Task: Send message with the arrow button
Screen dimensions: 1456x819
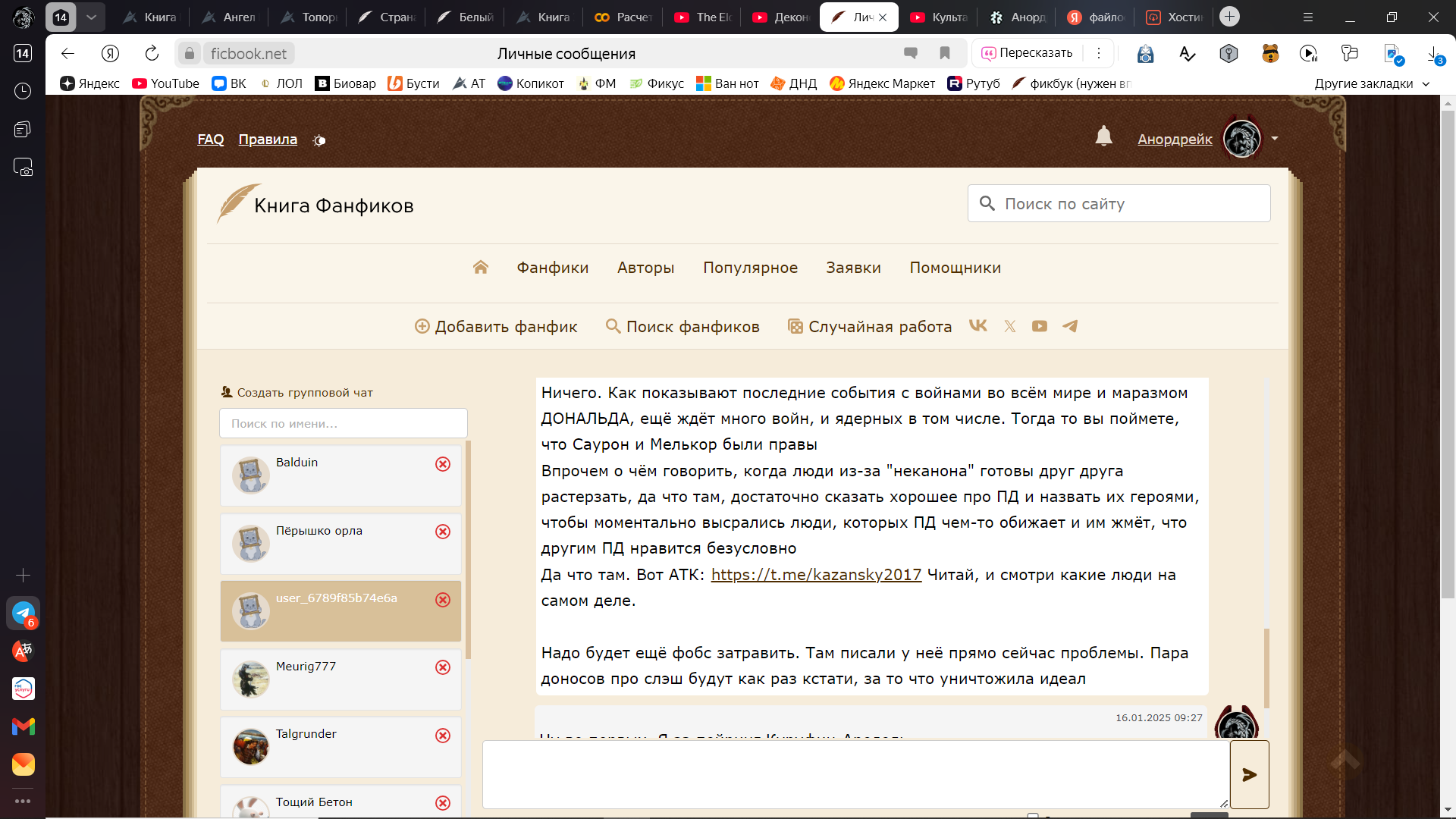Action: coord(1249,774)
